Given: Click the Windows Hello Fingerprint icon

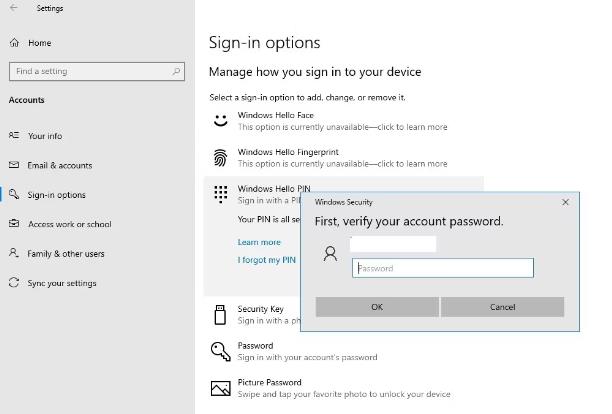Looking at the screenshot, I should click(221, 158).
